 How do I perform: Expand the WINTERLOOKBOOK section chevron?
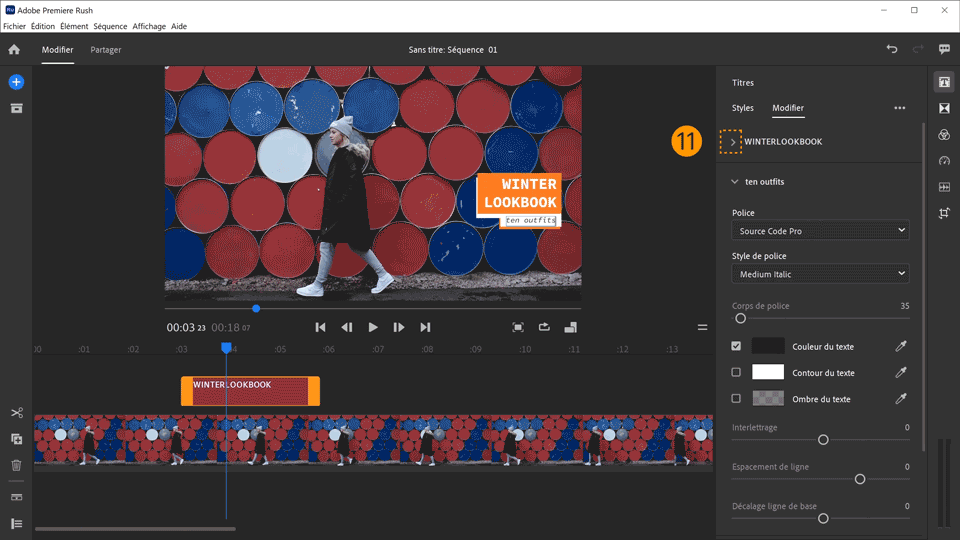tap(733, 142)
